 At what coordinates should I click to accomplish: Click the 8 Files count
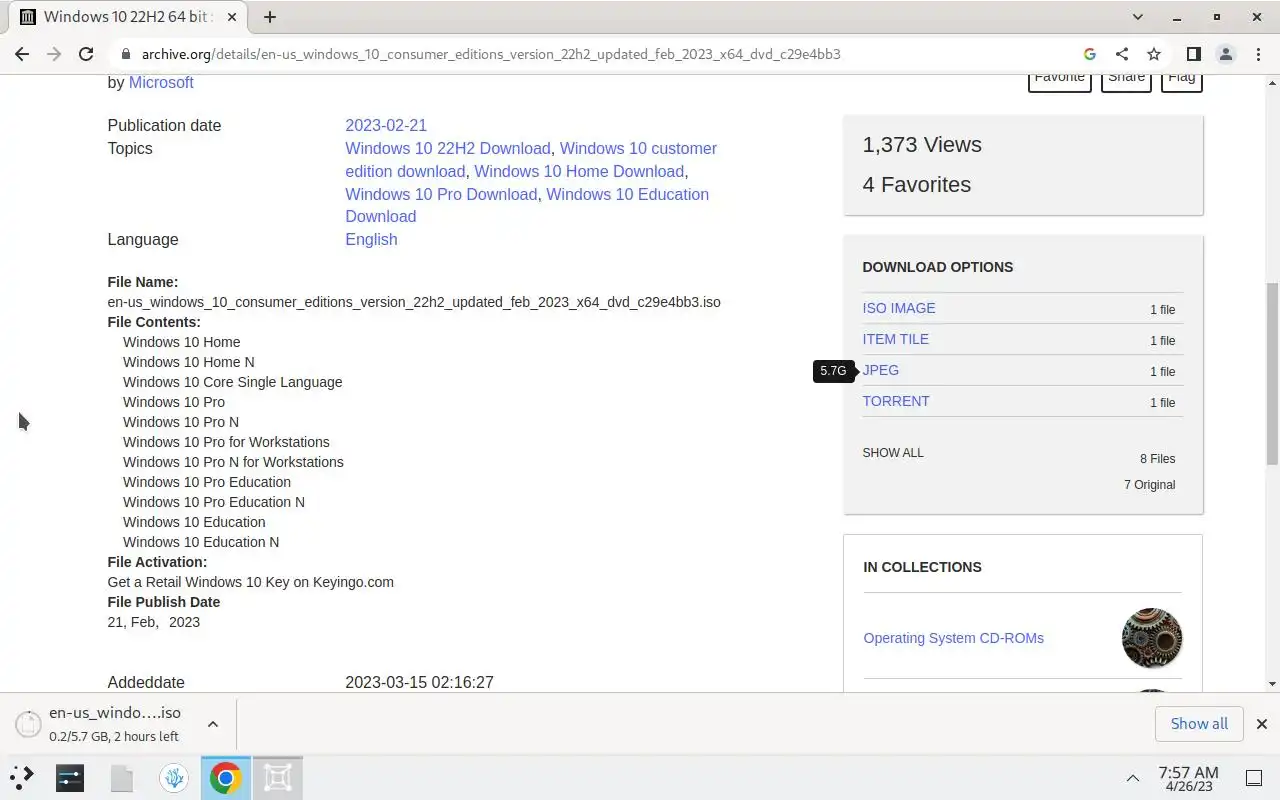1157,459
